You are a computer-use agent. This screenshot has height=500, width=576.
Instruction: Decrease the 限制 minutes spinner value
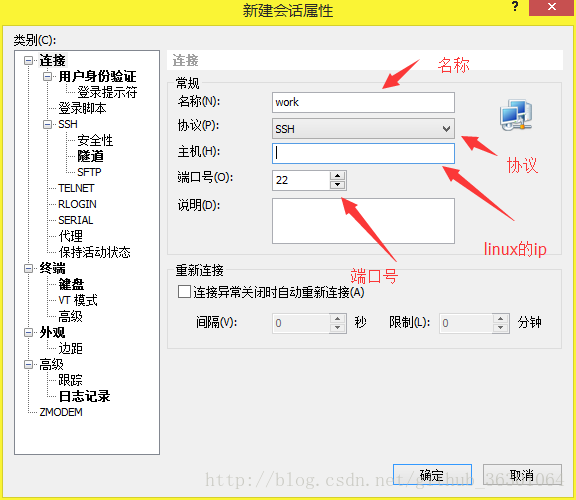500,328
